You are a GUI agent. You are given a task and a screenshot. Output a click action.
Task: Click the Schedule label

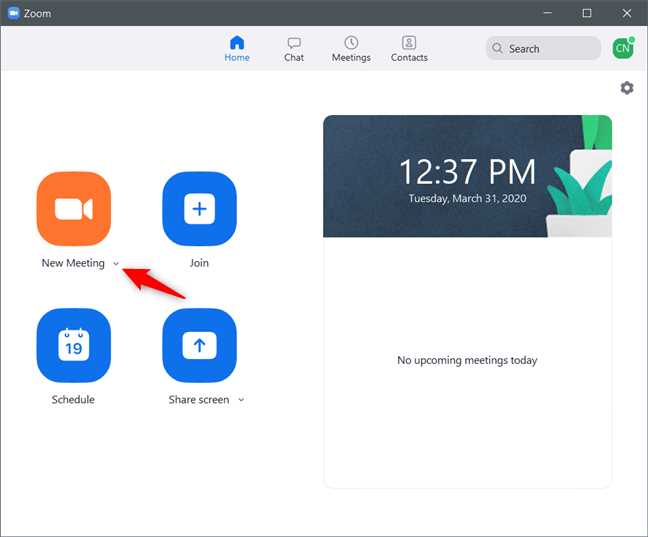coord(73,400)
